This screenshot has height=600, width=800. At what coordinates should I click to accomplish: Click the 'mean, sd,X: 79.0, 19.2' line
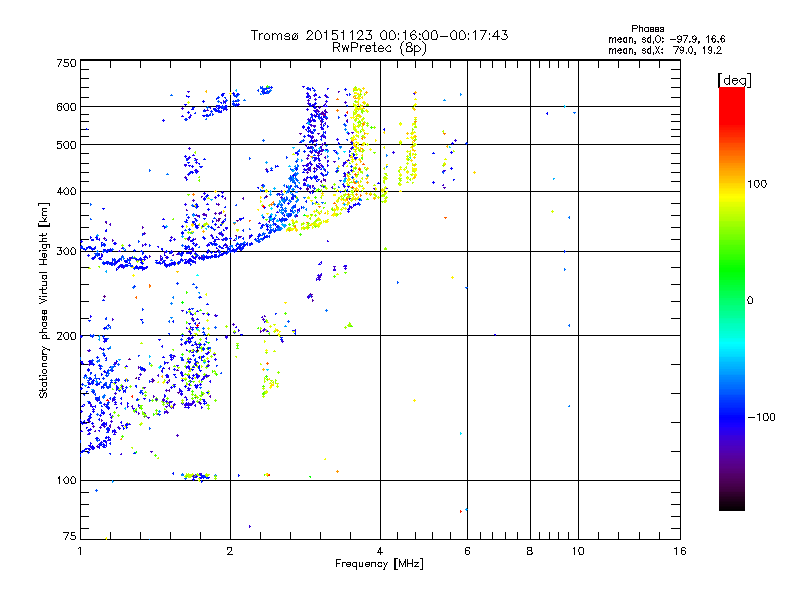click(x=665, y=50)
